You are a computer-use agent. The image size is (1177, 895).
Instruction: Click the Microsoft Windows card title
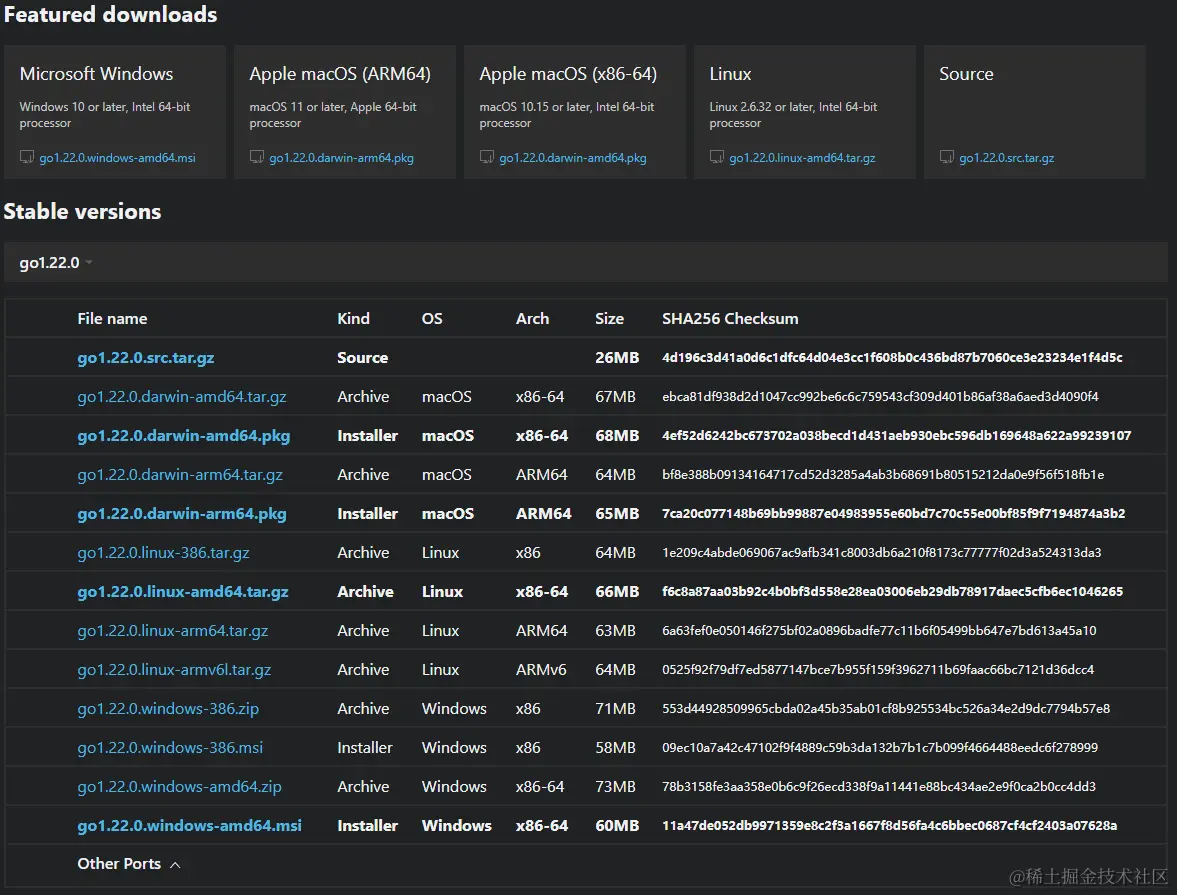[x=96, y=74]
